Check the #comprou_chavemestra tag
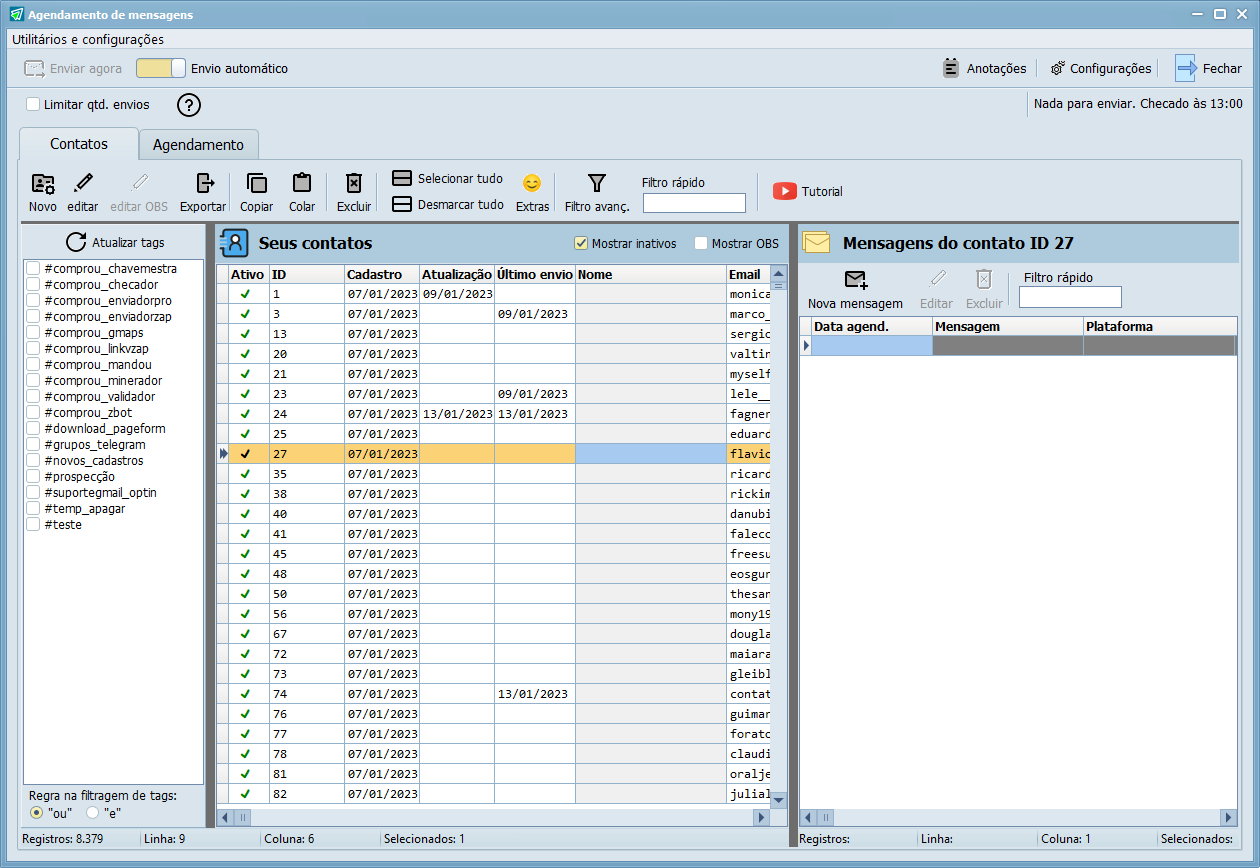The width and height of the screenshot is (1260, 868). (33, 268)
